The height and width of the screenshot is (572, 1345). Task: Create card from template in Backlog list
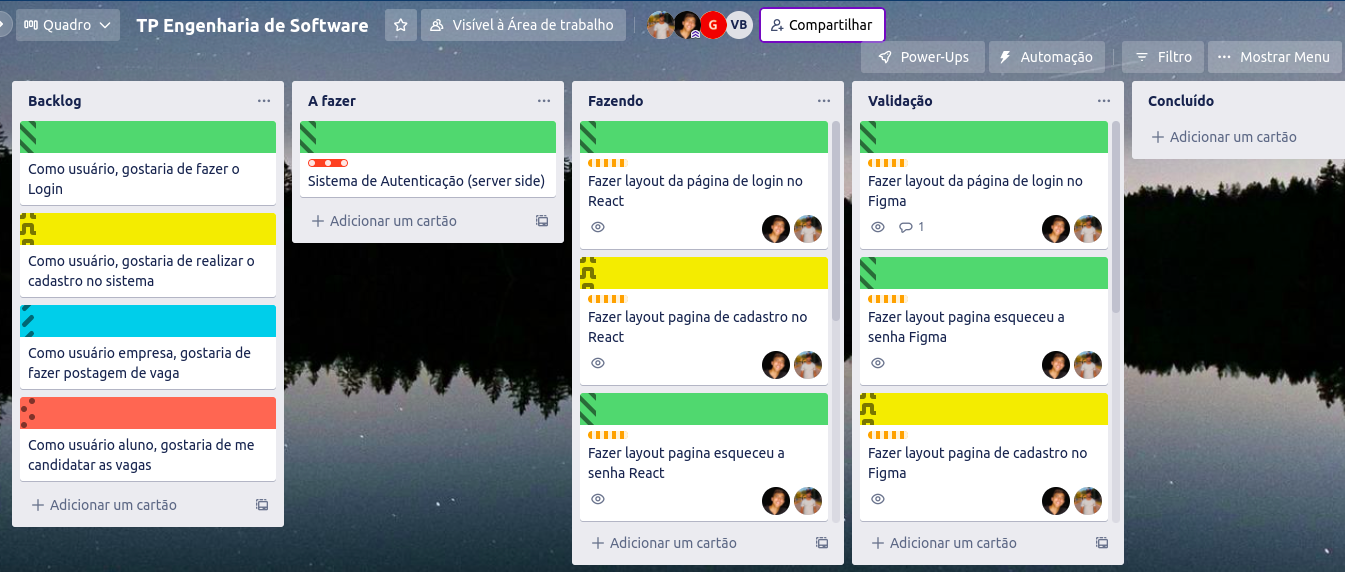pyautogui.click(x=262, y=505)
